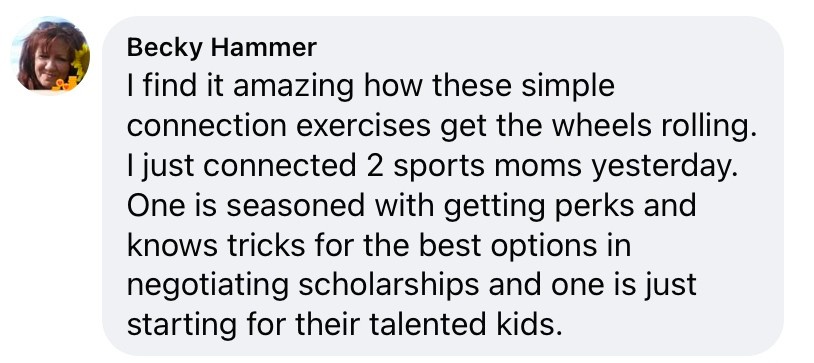
Task: Open Becky Hammer's profile picture
Action: (50, 55)
